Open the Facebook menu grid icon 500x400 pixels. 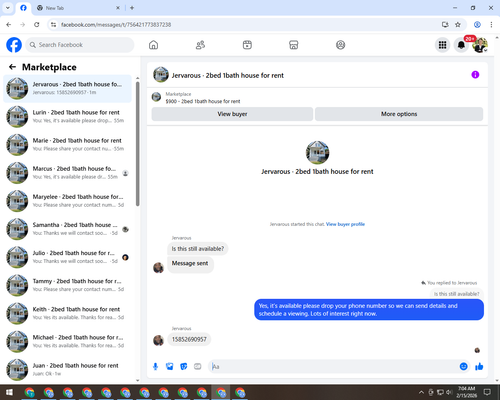point(442,45)
